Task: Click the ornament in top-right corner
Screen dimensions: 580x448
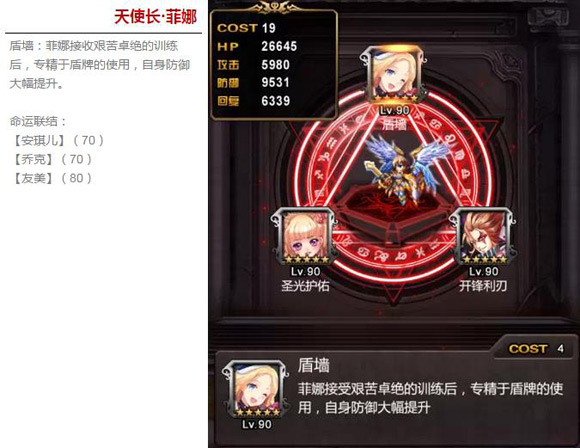Action: click(549, 17)
